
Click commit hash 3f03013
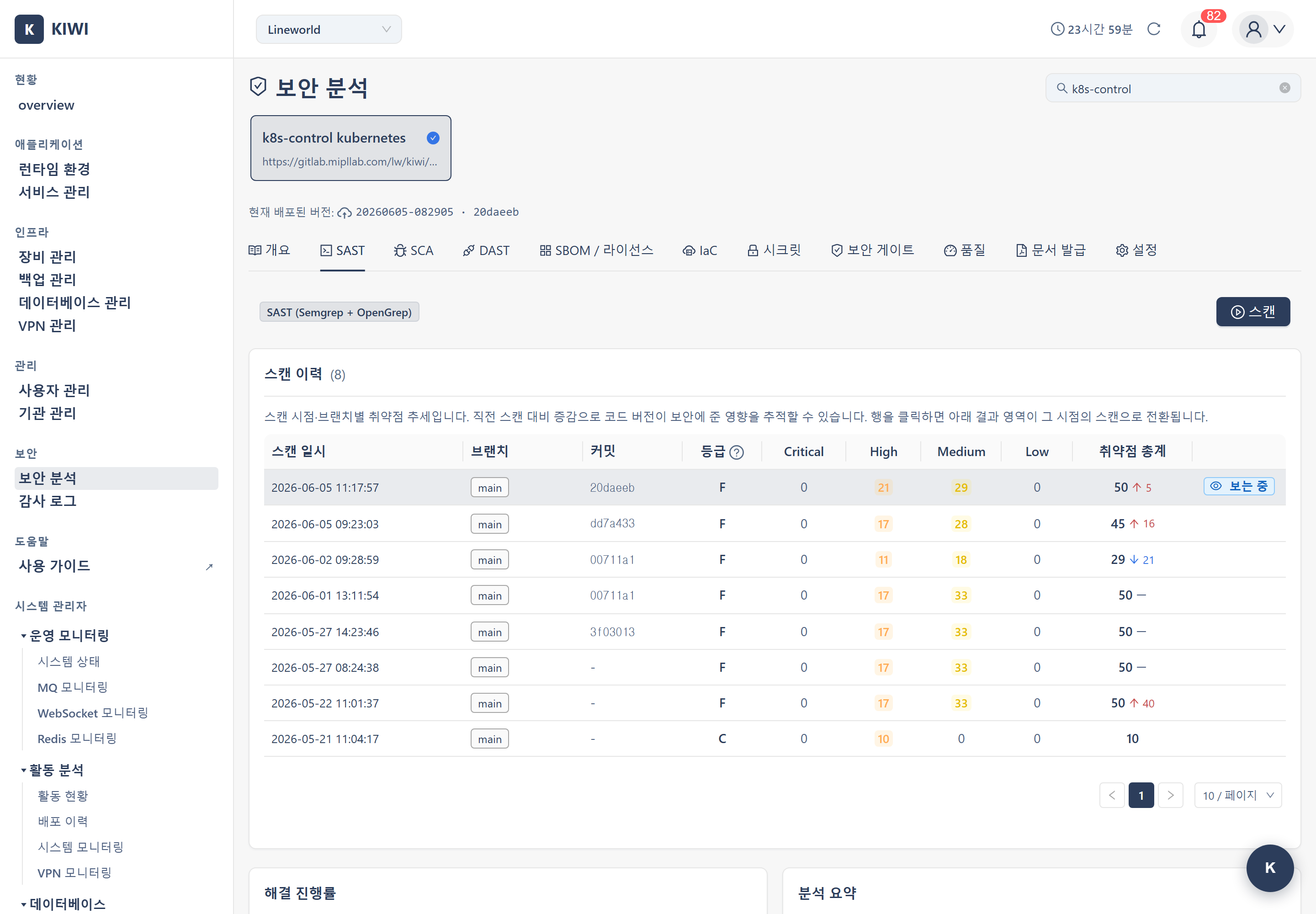(x=612, y=632)
